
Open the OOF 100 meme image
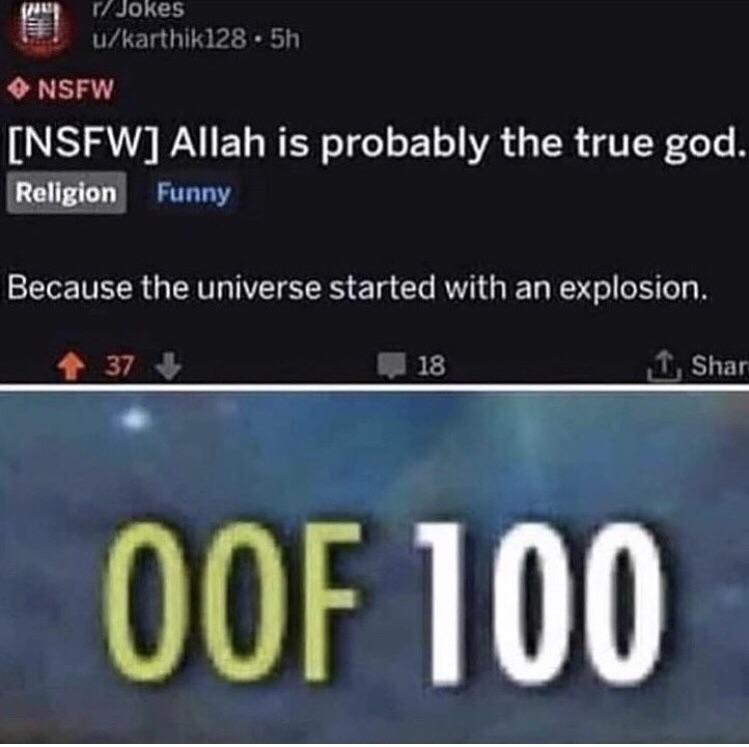374,568
